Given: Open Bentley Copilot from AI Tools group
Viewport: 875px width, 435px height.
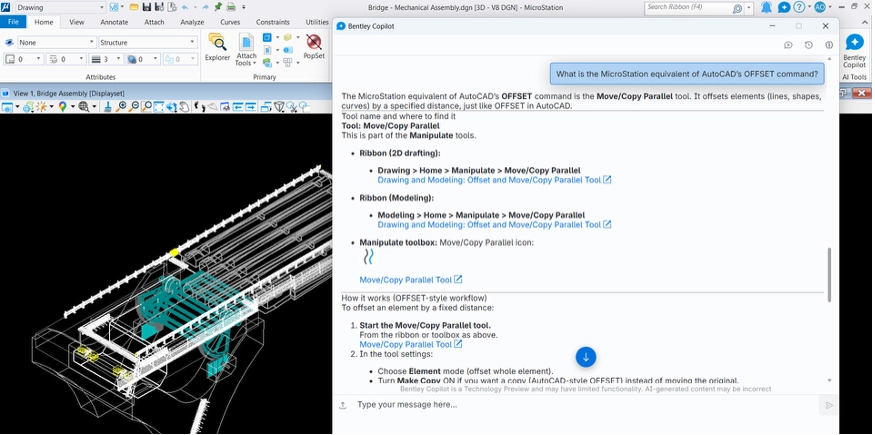Looking at the screenshot, I should [854, 50].
